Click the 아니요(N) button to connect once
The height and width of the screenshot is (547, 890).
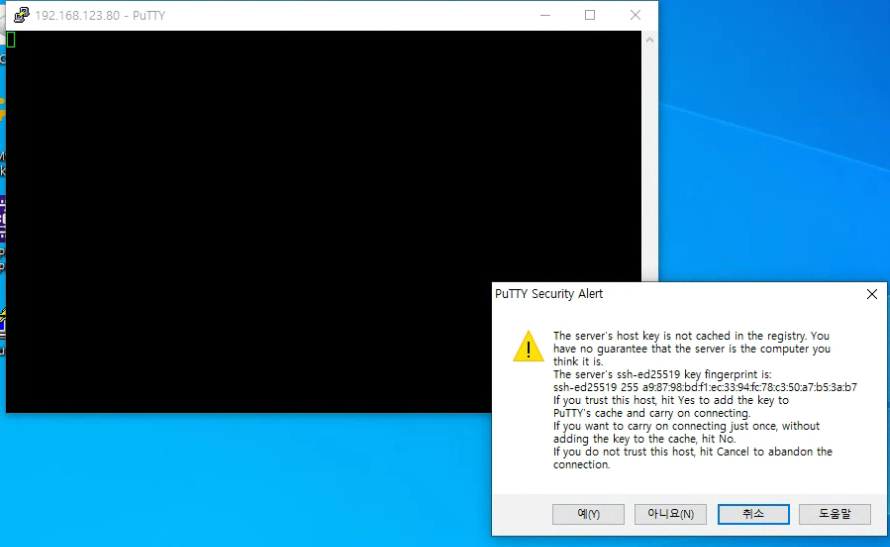670,514
